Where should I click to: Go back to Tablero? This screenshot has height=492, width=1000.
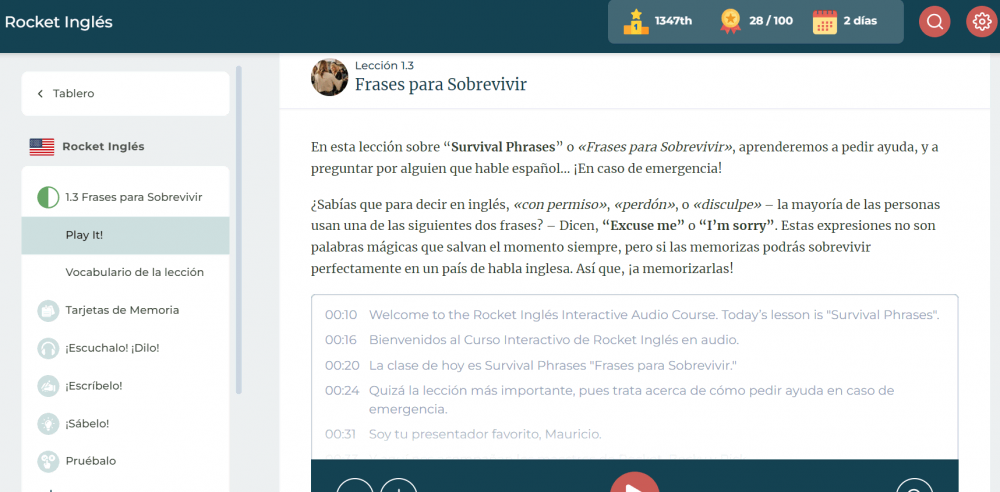tap(125, 94)
